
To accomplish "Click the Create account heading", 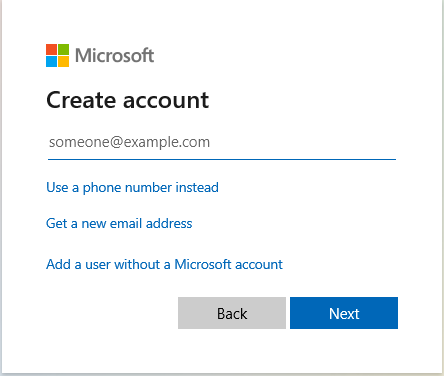I will pos(128,100).
